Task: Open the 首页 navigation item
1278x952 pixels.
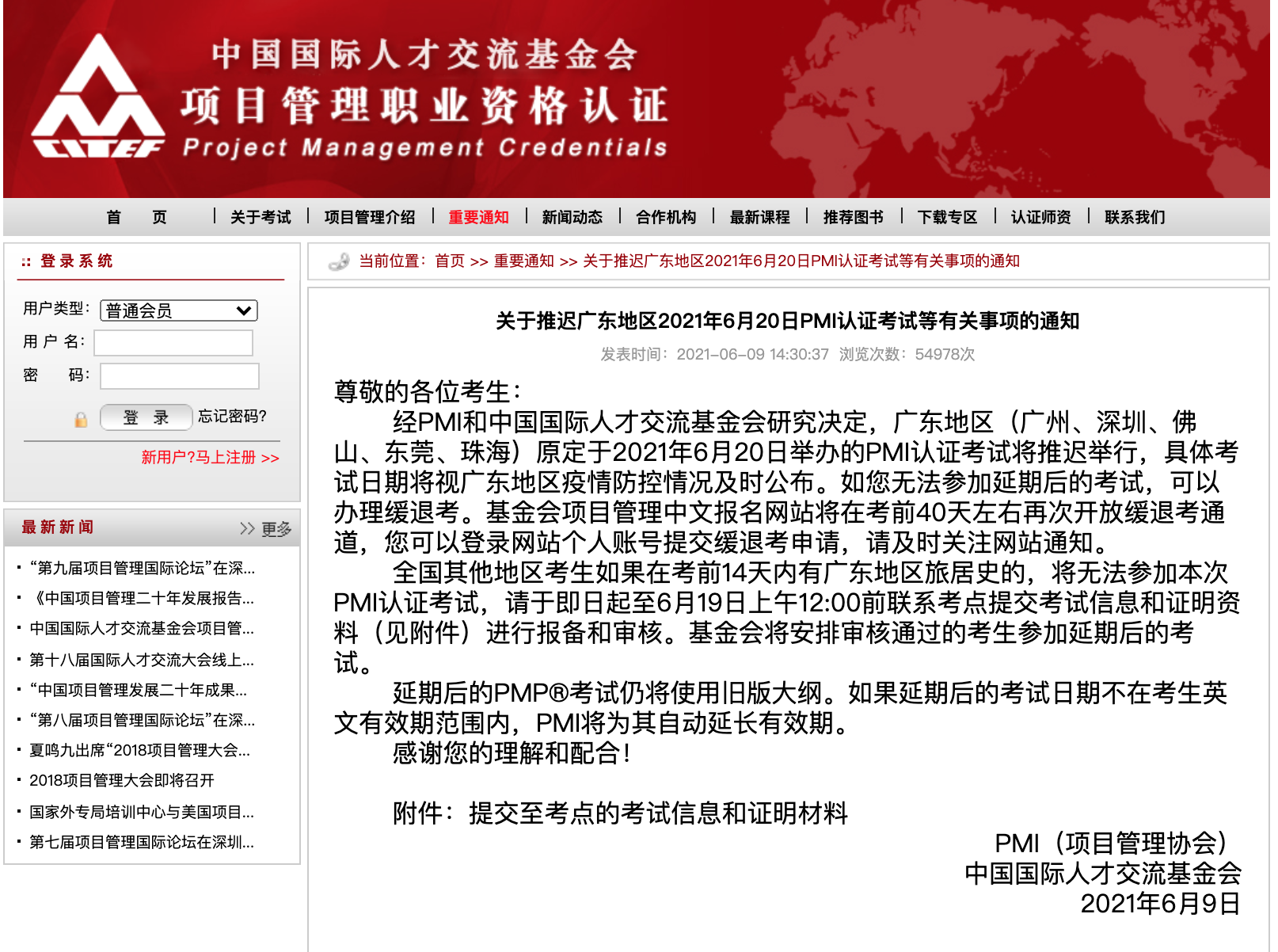Action: [x=137, y=217]
